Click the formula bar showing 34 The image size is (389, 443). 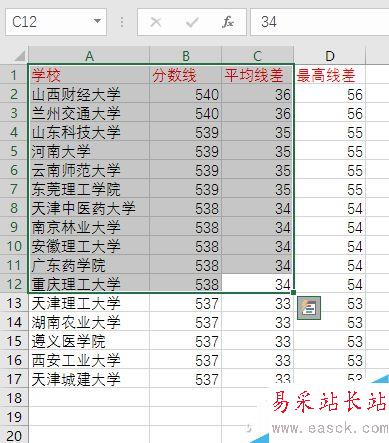tap(319, 22)
